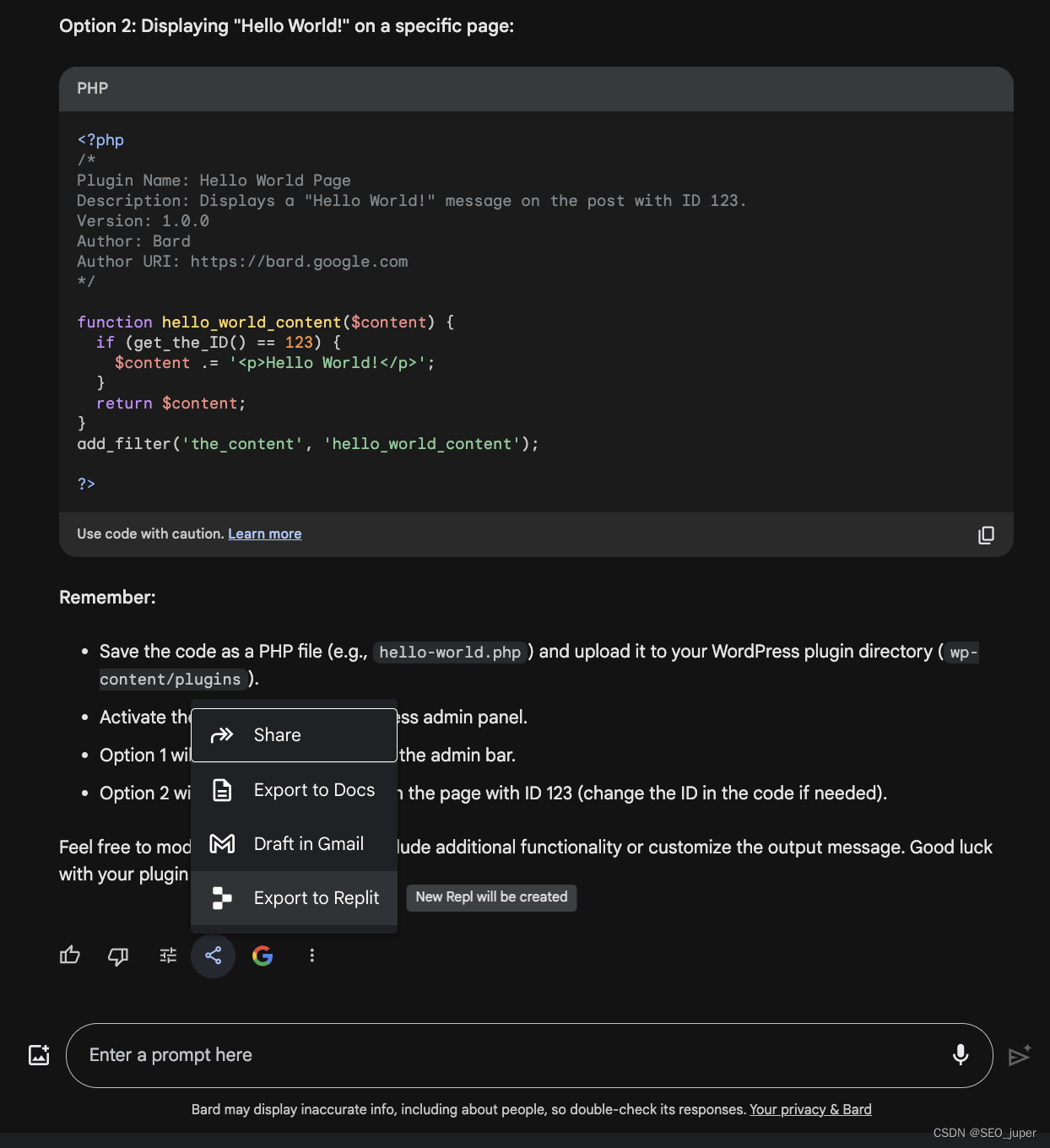Choose Export to Docs menu item
1050x1148 pixels.
295,790
